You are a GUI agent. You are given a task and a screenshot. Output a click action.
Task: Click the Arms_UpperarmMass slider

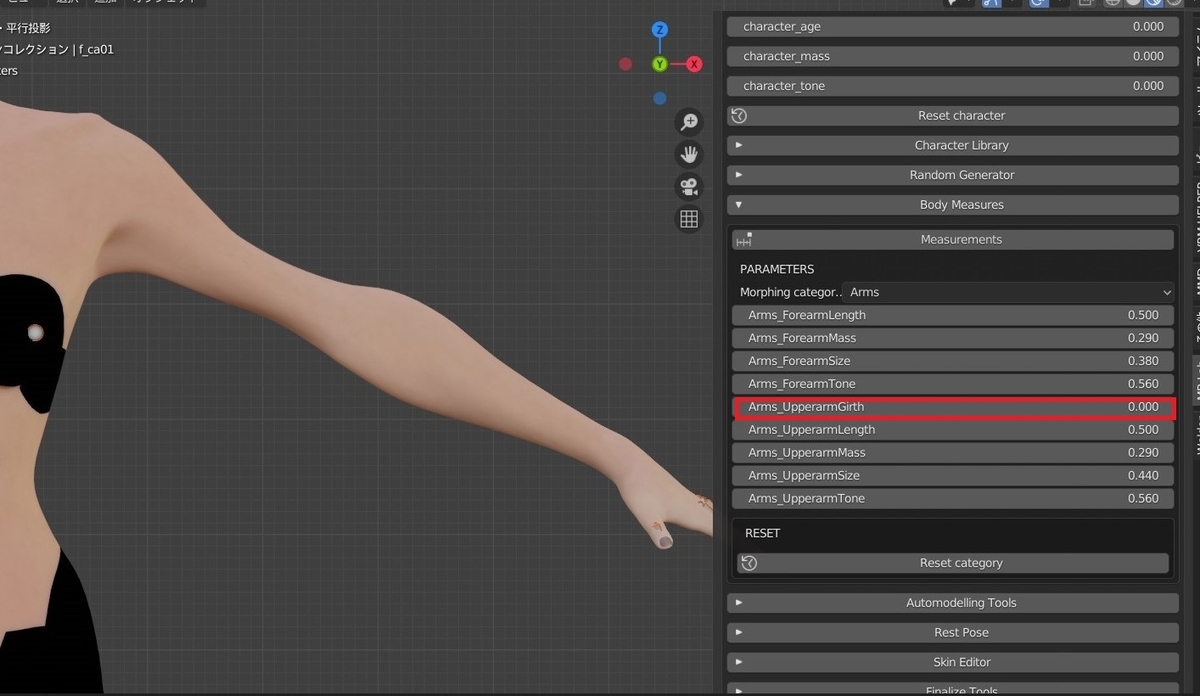(953, 453)
